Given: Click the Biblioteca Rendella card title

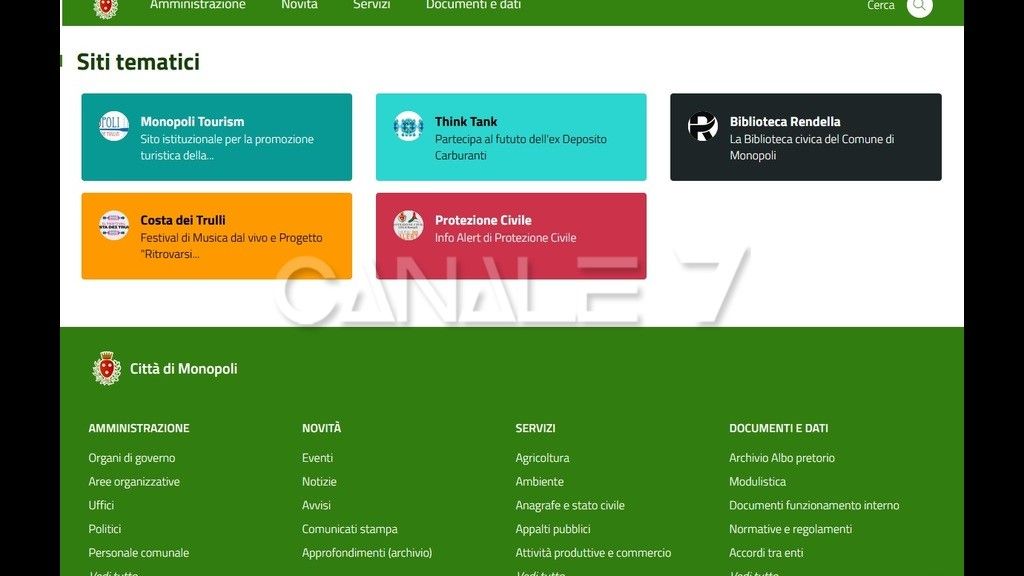Looking at the screenshot, I should tap(784, 121).
